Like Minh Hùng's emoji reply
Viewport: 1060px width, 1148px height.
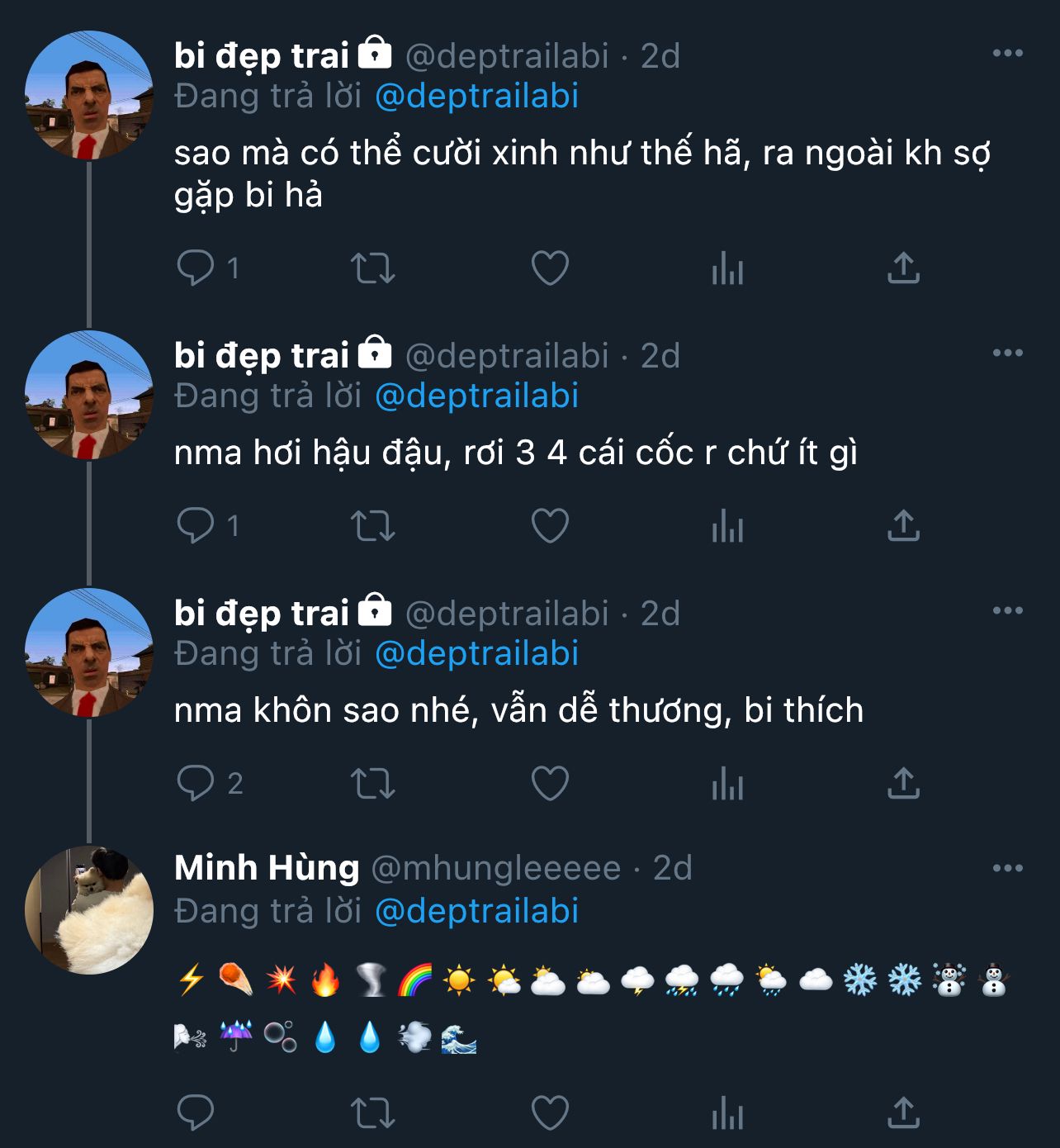tap(550, 1112)
